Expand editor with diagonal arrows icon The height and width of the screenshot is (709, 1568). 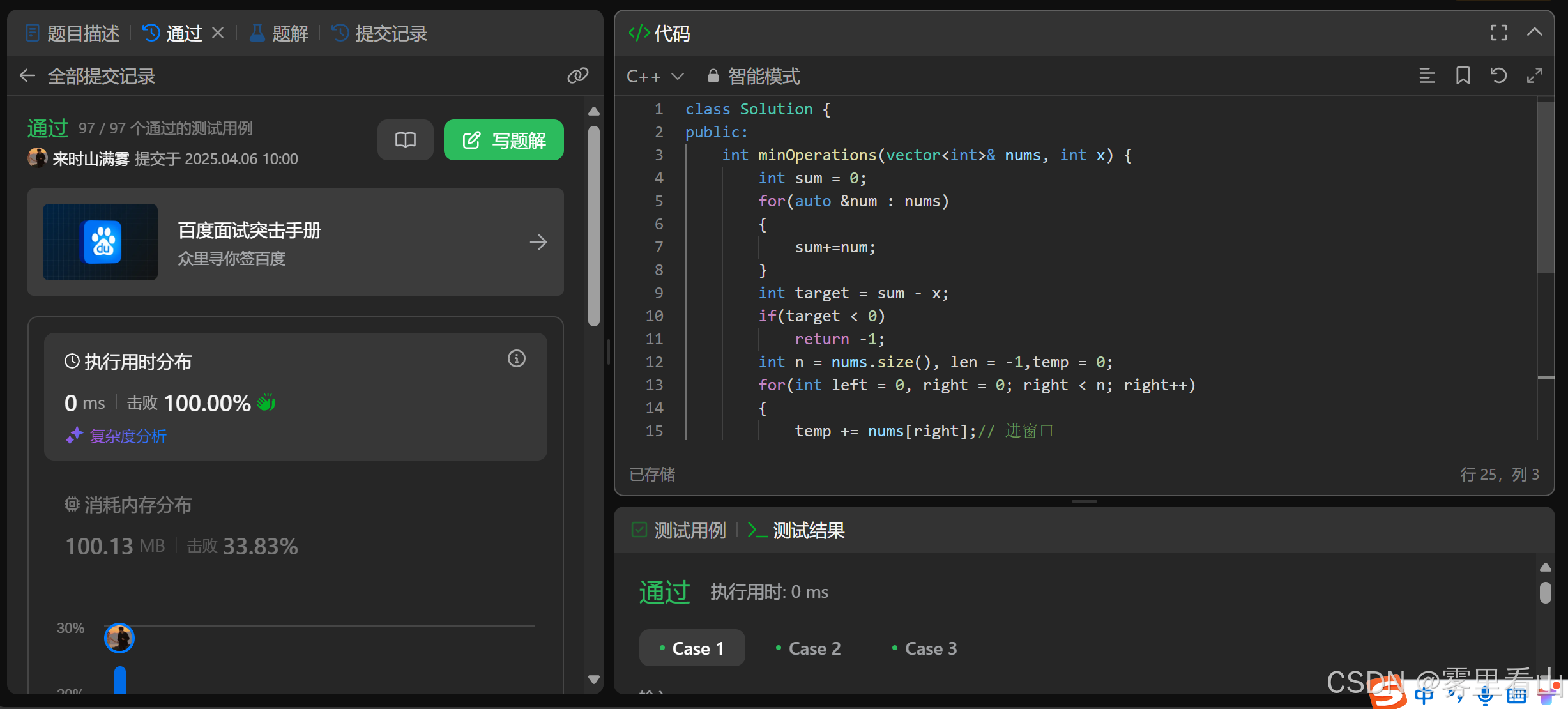[1534, 76]
